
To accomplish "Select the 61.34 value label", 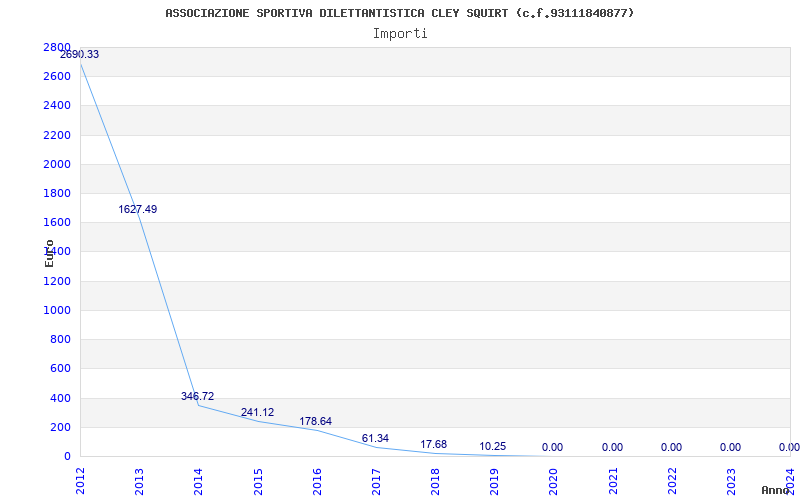I will 375,438.
